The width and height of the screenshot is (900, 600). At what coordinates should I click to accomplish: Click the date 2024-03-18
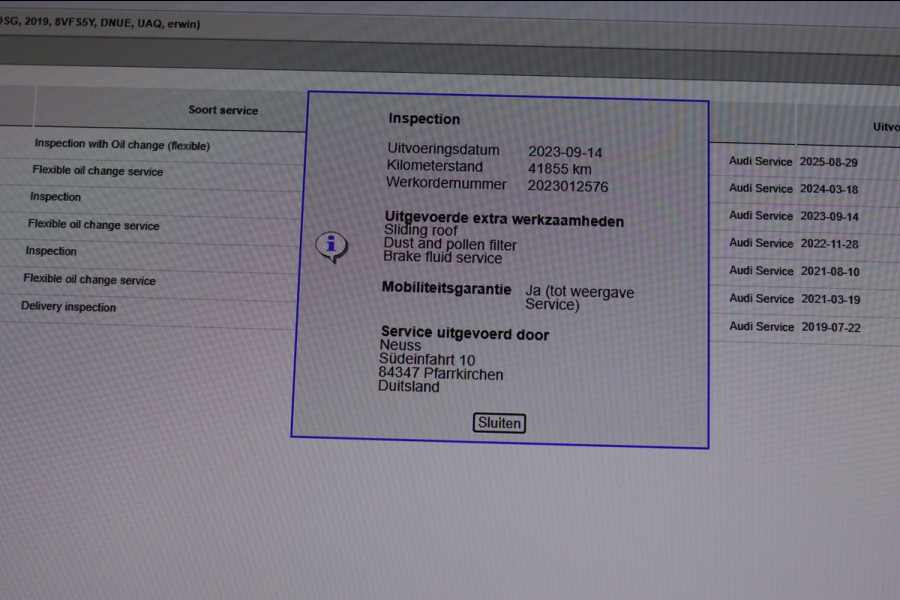click(x=829, y=189)
